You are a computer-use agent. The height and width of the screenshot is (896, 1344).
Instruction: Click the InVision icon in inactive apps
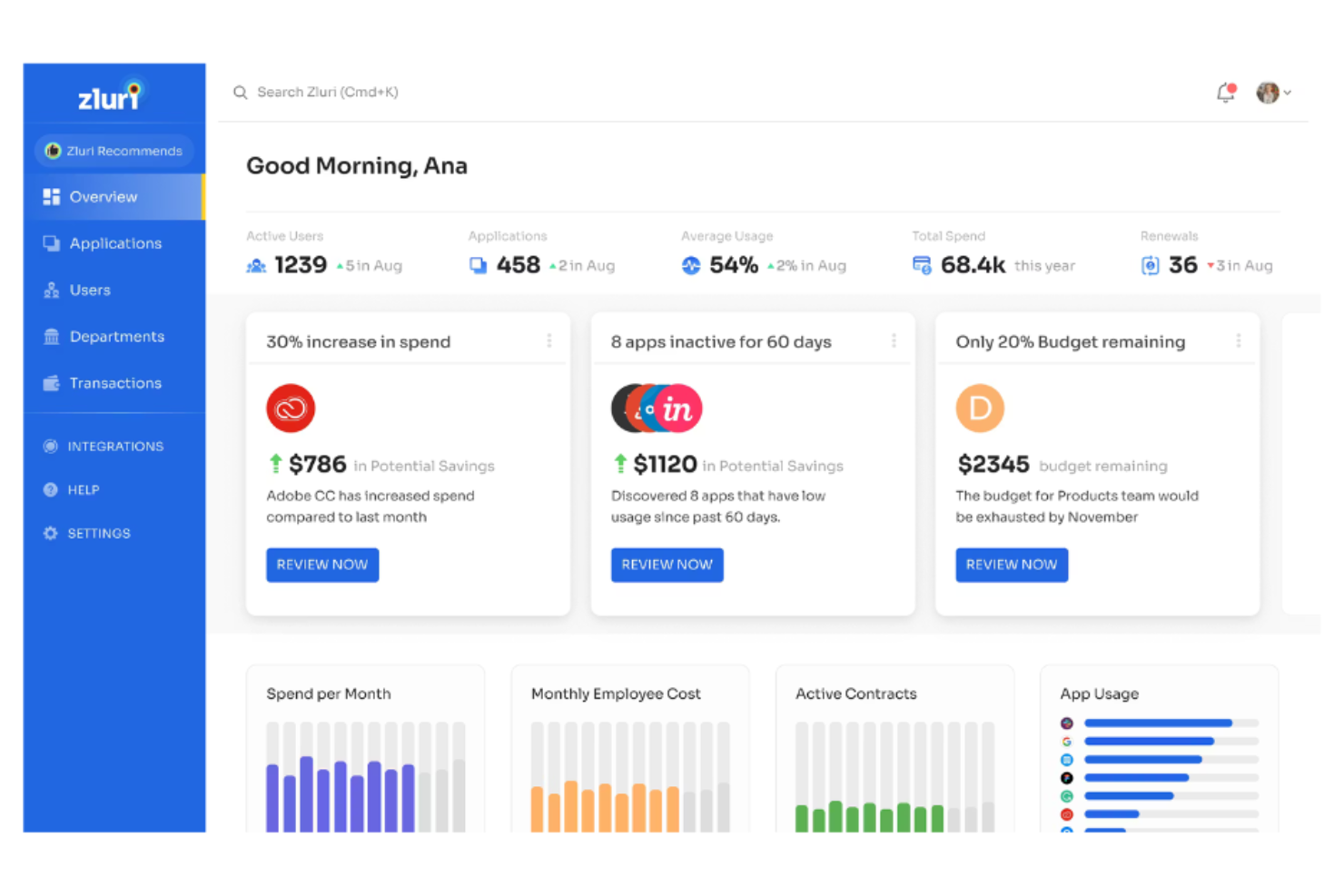coord(678,409)
